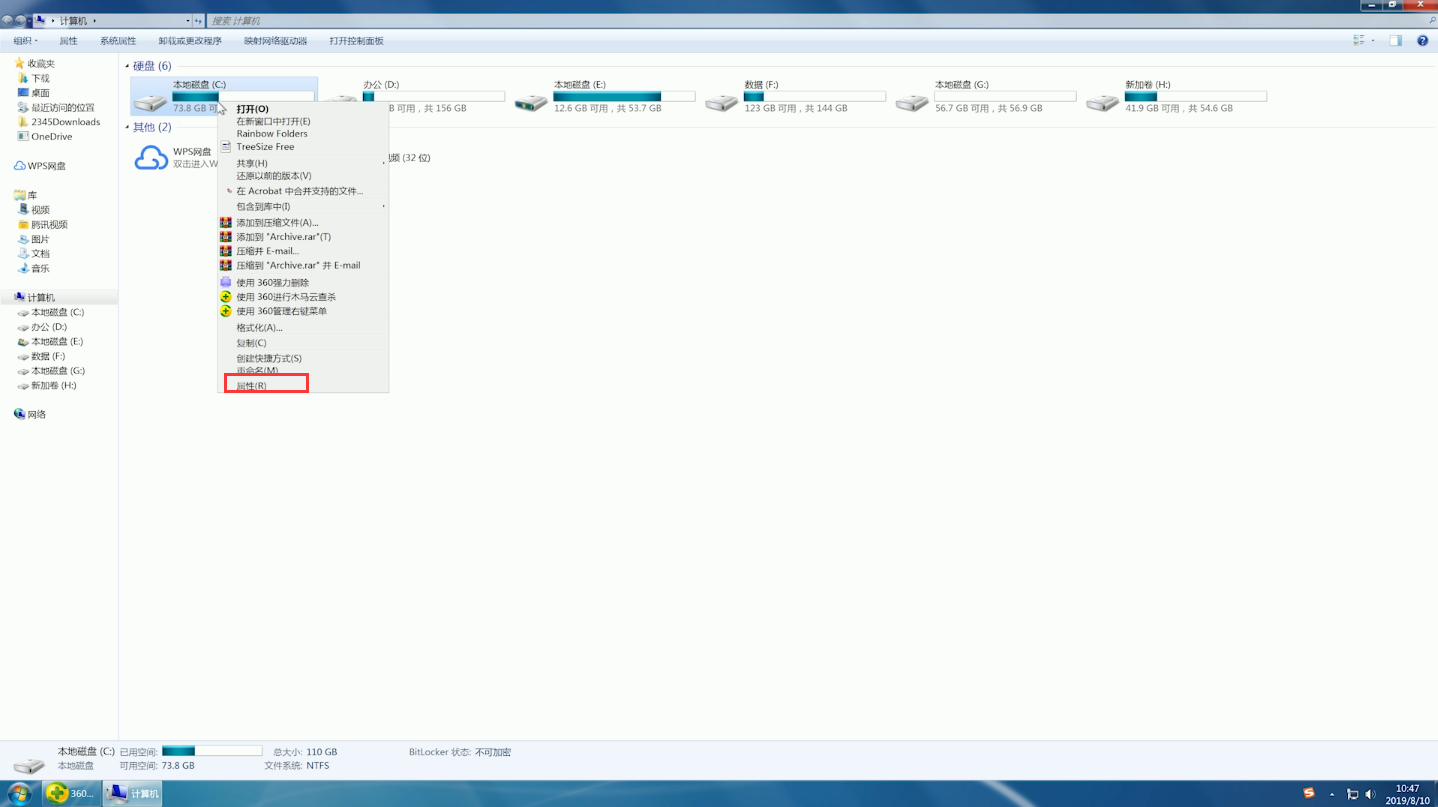Image resolution: width=1438 pixels, height=807 pixels.
Task: Click the help question mark icon
Action: pos(1422,41)
